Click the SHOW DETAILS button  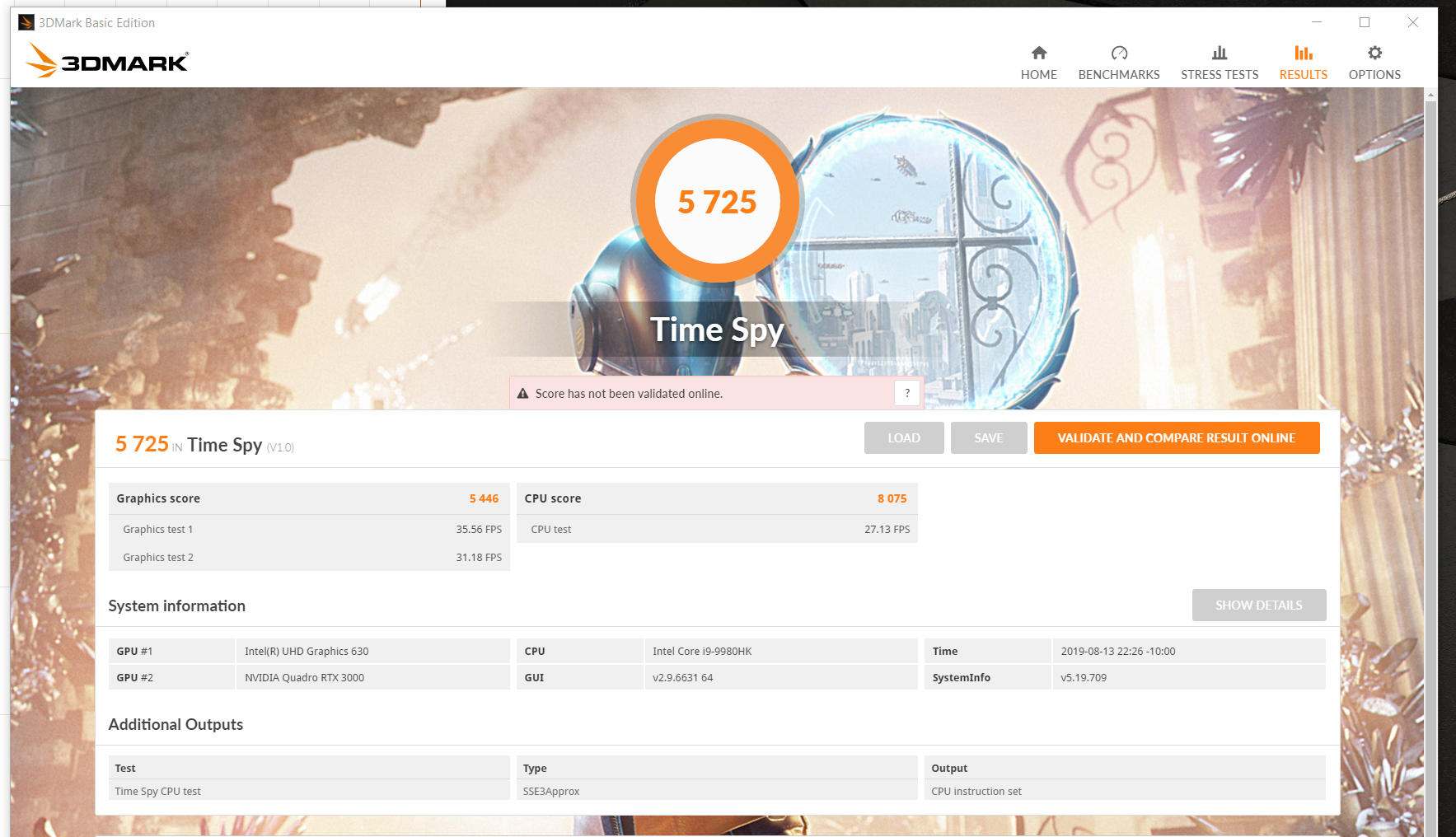[x=1259, y=606]
